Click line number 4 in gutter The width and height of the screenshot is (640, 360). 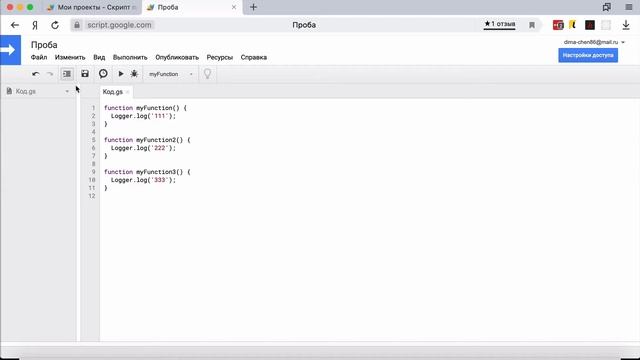93,132
